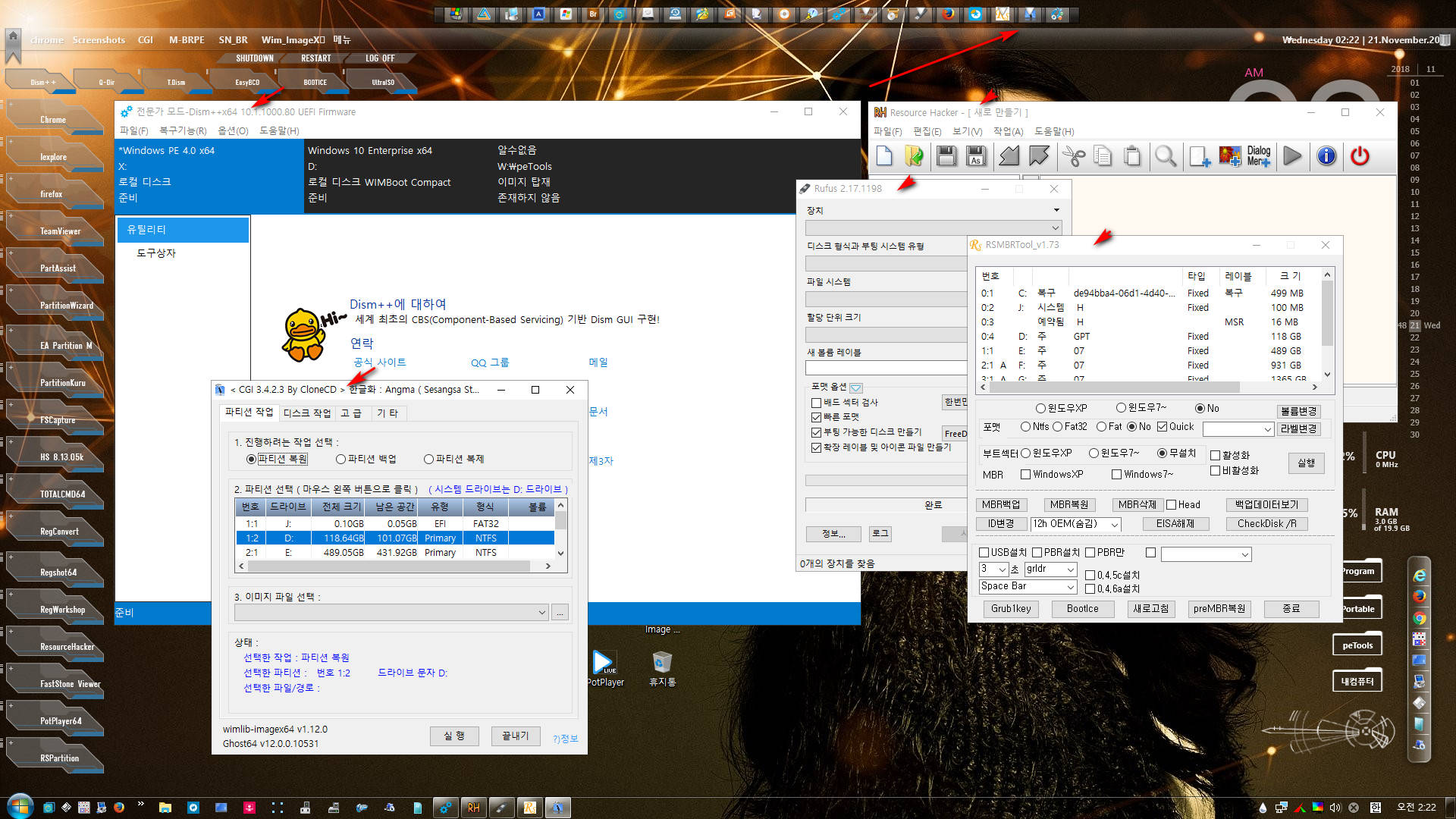This screenshot has height=819, width=1456.
Task: Click blue info icon in Resource Hacker
Action: 1326,156
